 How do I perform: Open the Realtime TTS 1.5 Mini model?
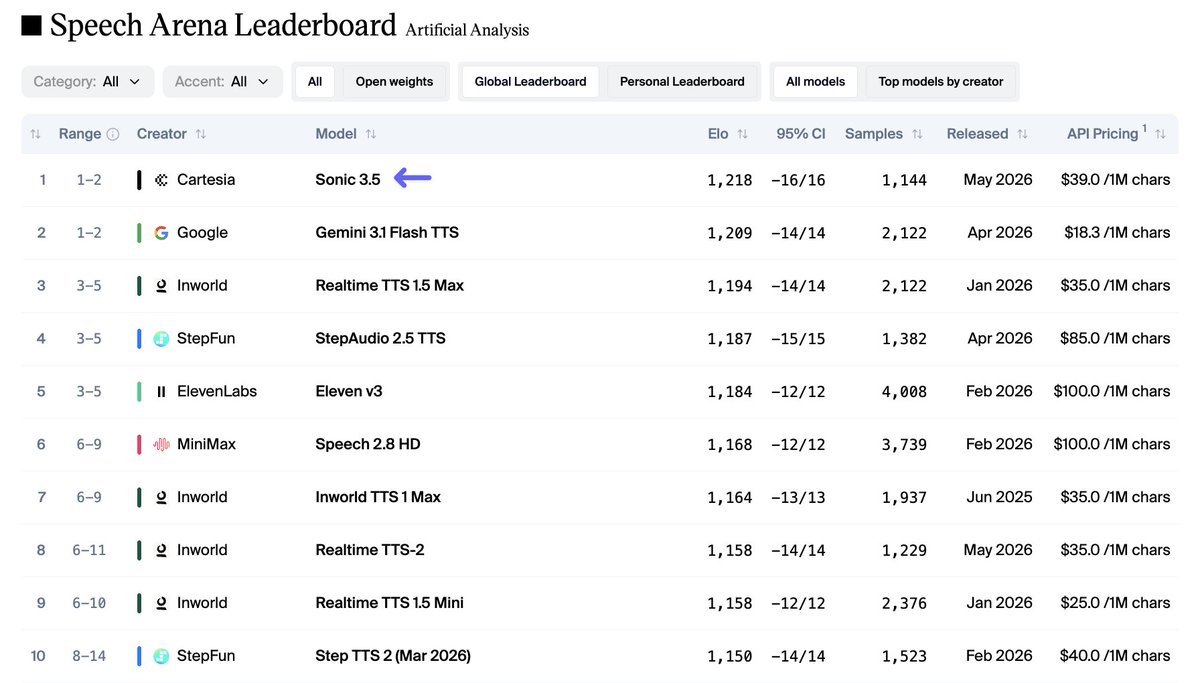pos(389,603)
